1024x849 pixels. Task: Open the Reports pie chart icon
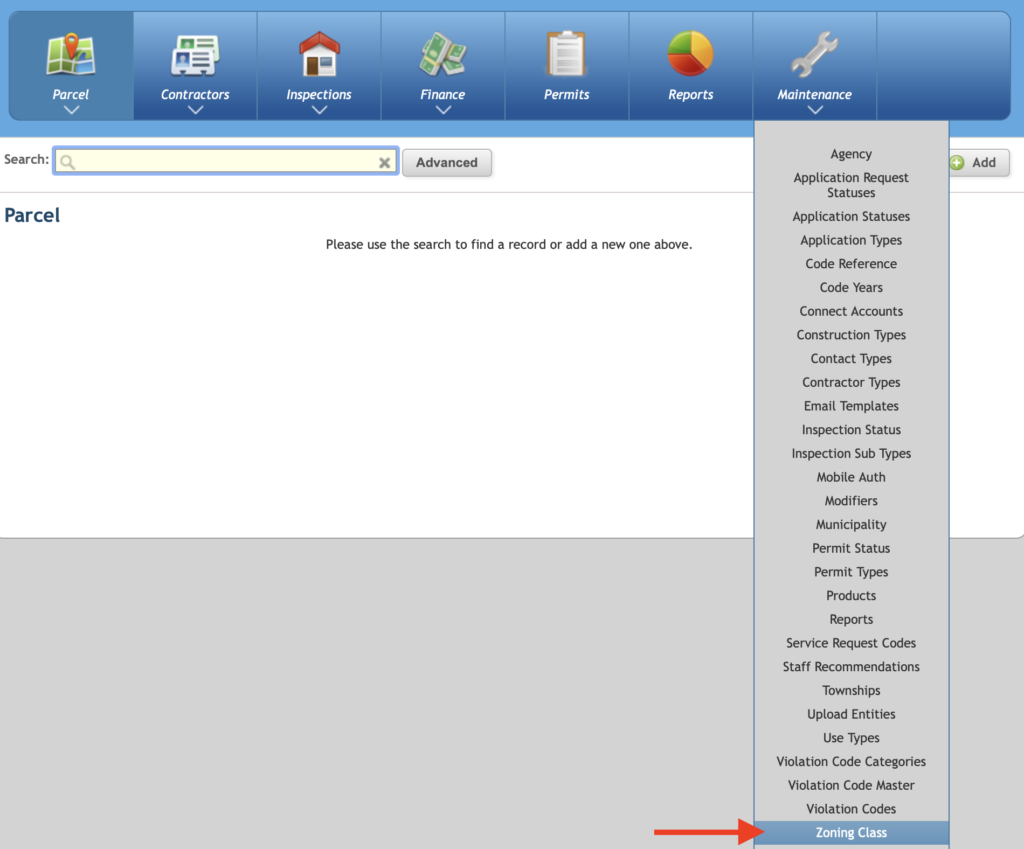tap(690, 54)
